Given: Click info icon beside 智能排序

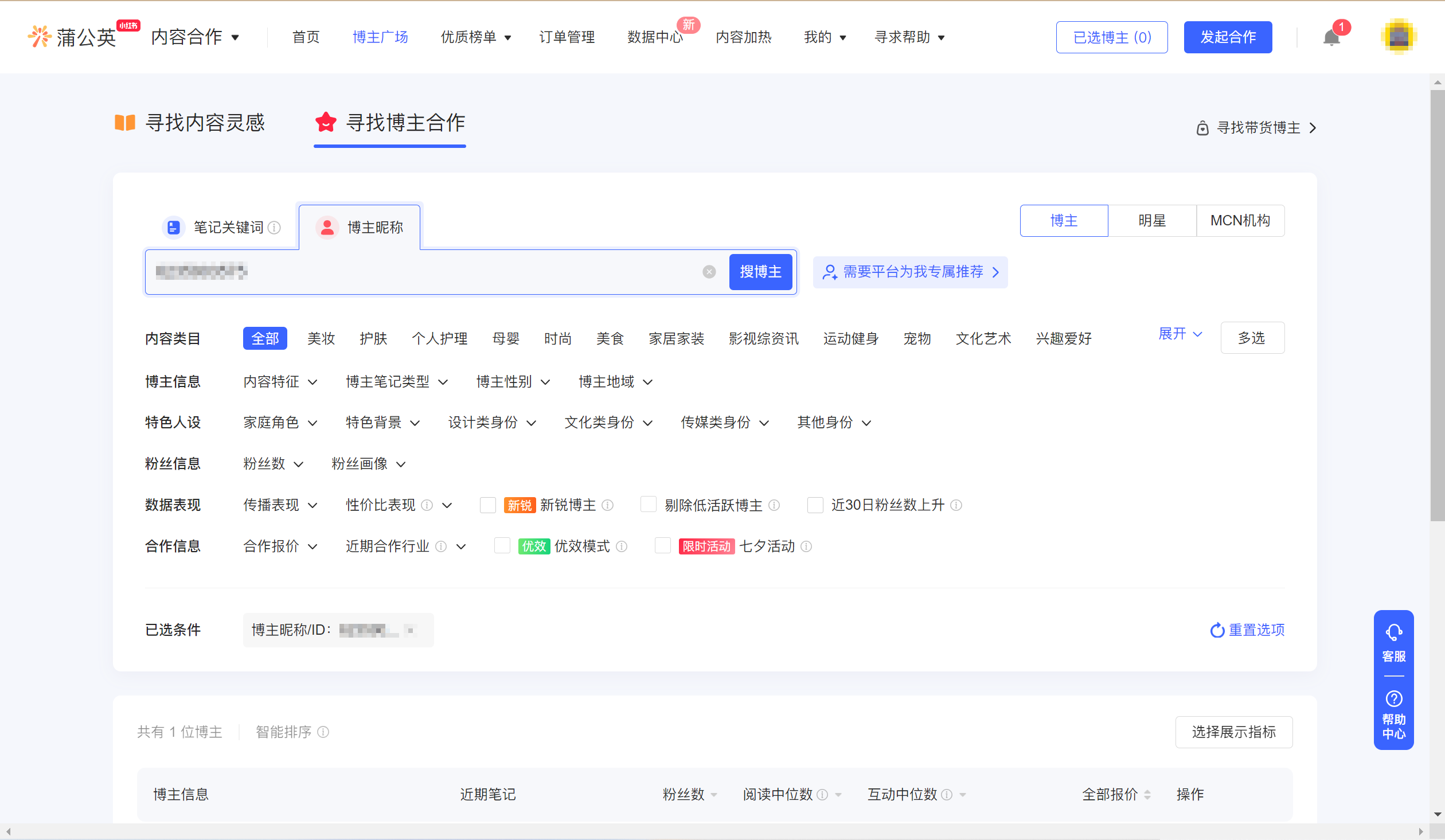Looking at the screenshot, I should click(x=323, y=732).
